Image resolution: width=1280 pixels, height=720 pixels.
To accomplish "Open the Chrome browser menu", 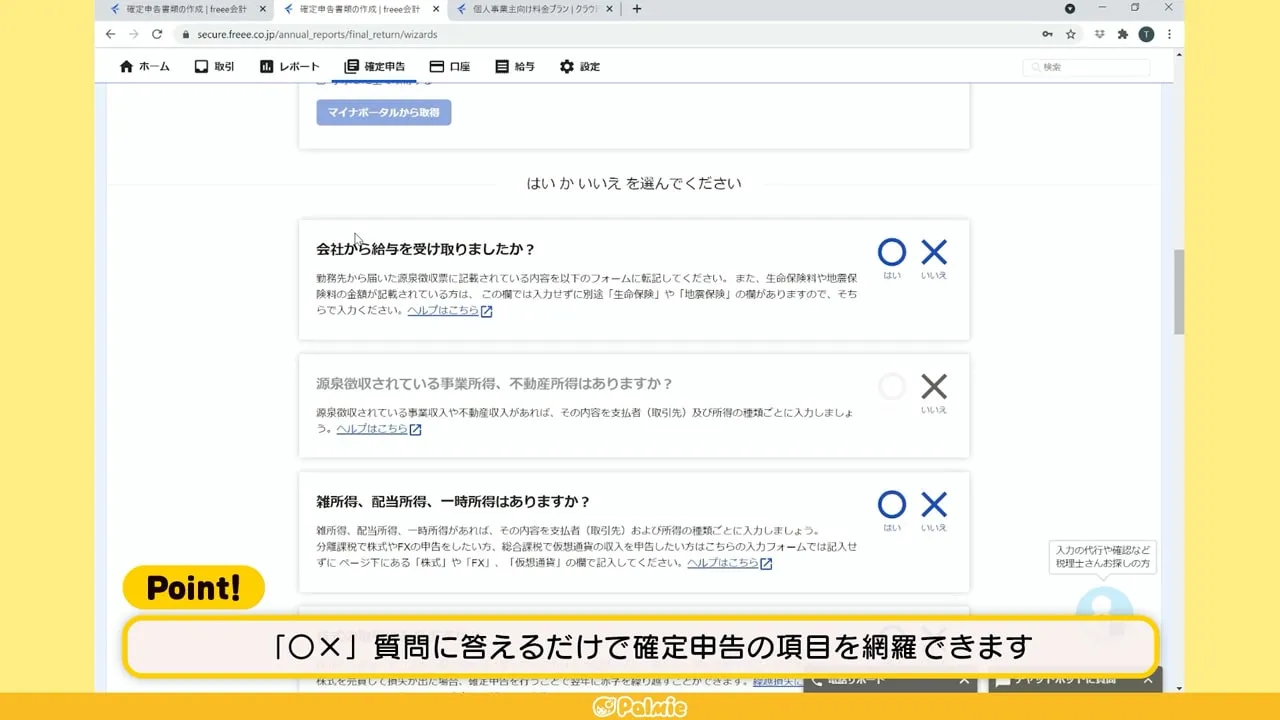I will (1169, 33).
